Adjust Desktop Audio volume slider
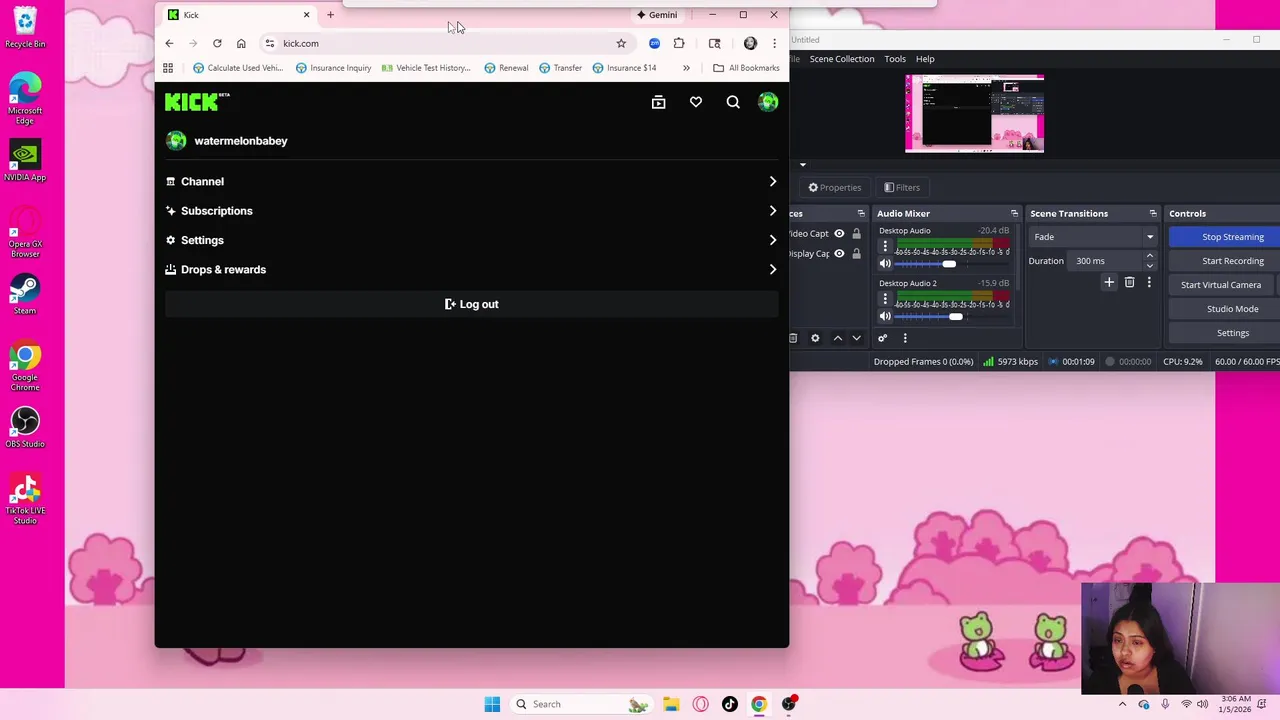The image size is (1280, 720). point(950,264)
